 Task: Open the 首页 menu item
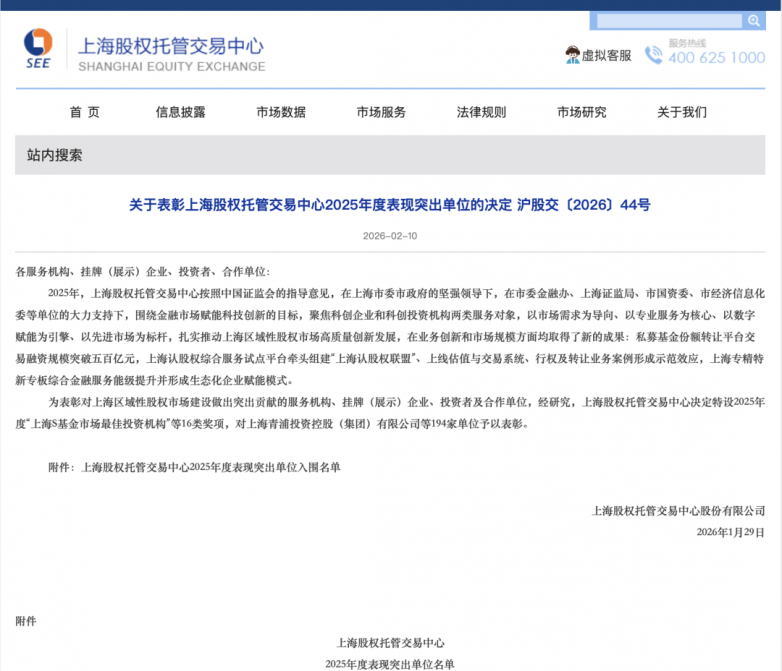tap(84, 112)
